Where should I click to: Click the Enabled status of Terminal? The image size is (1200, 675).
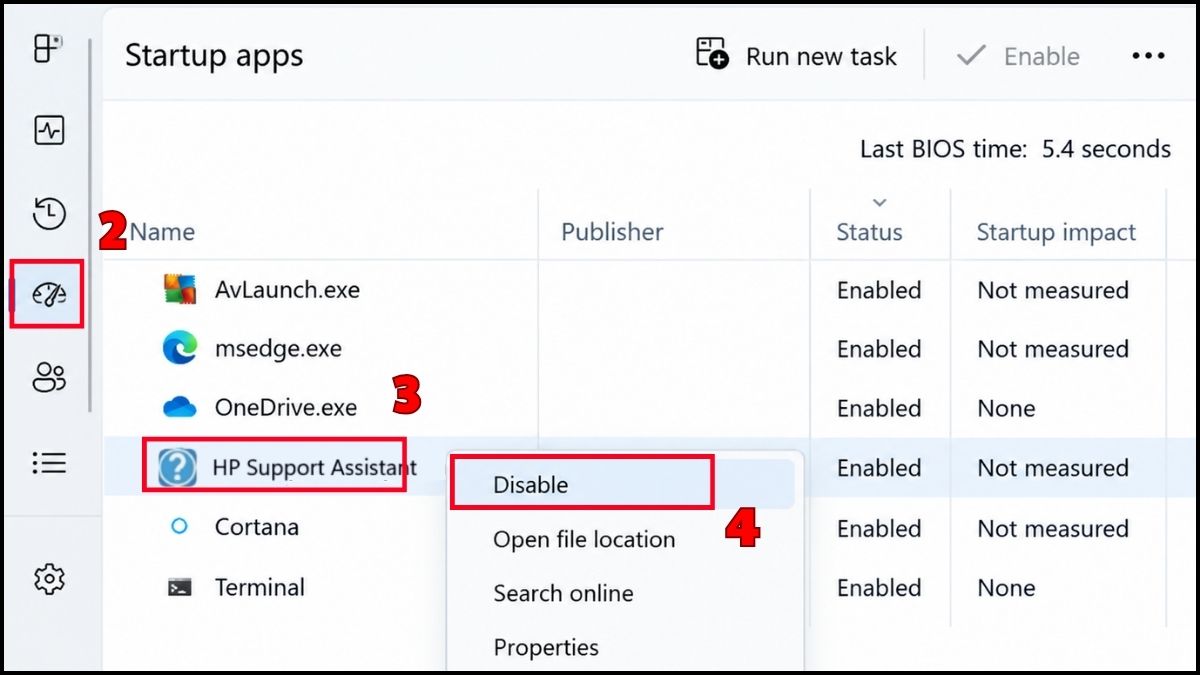(x=879, y=587)
